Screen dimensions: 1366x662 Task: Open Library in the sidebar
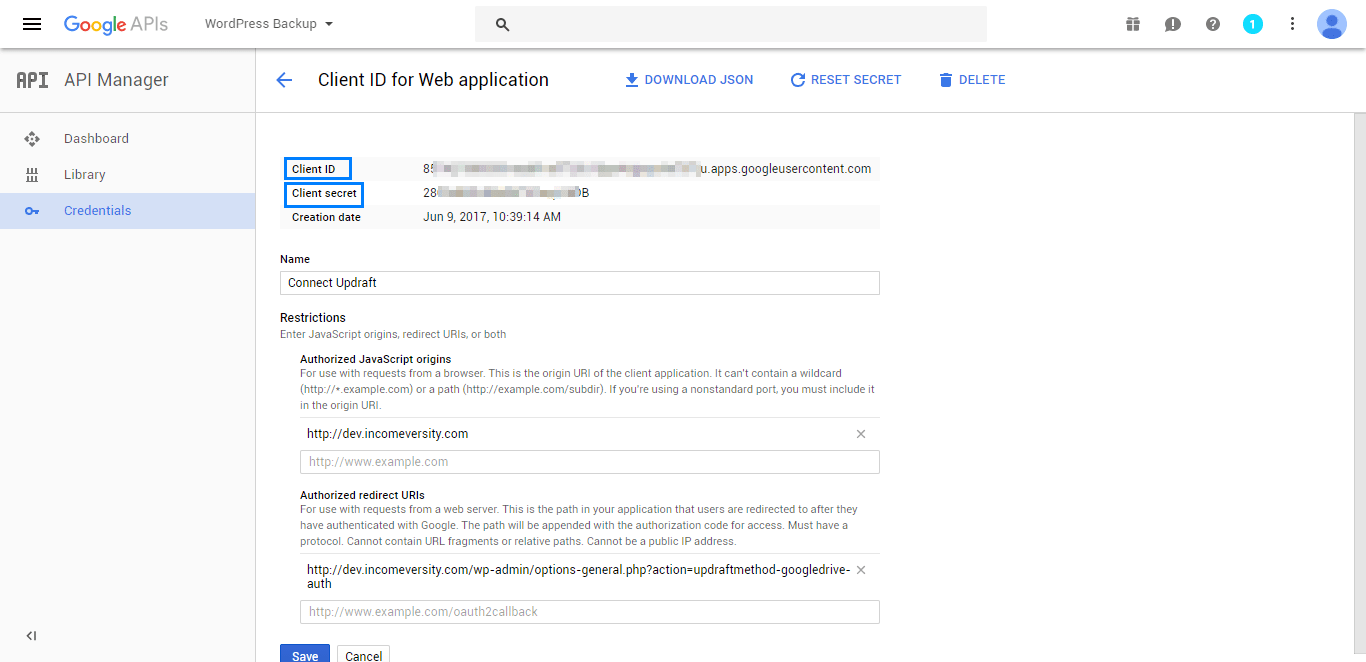tap(127, 175)
